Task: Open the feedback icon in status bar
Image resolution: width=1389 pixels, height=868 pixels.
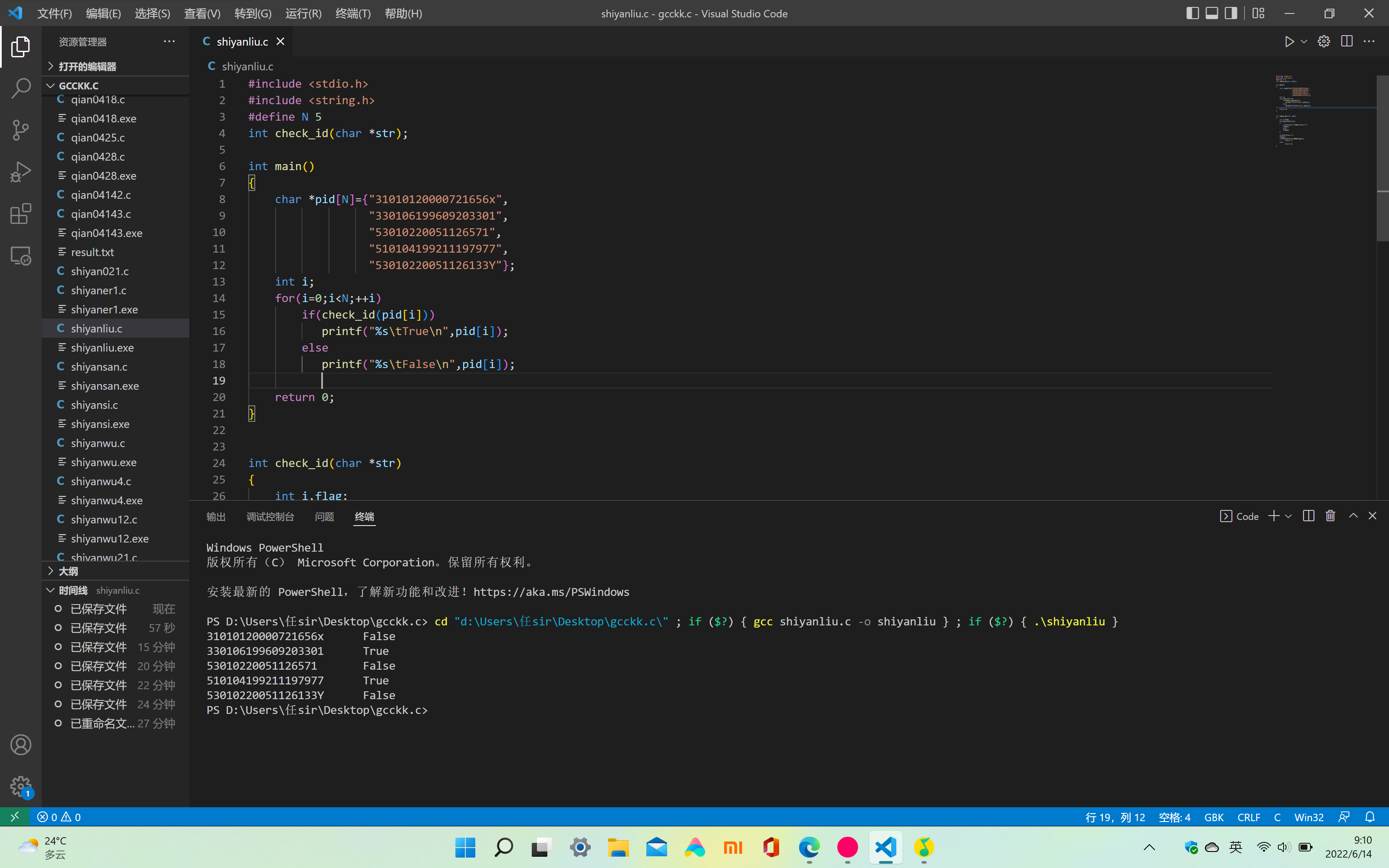Action: click(1344, 817)
